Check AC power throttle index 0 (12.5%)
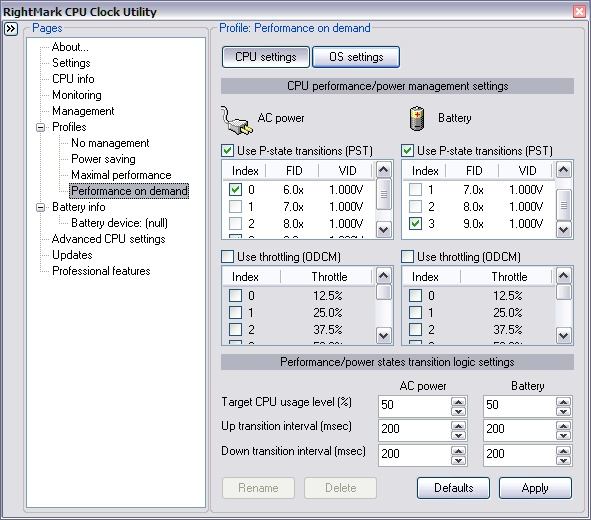591x520 pixels. point(236,295)
